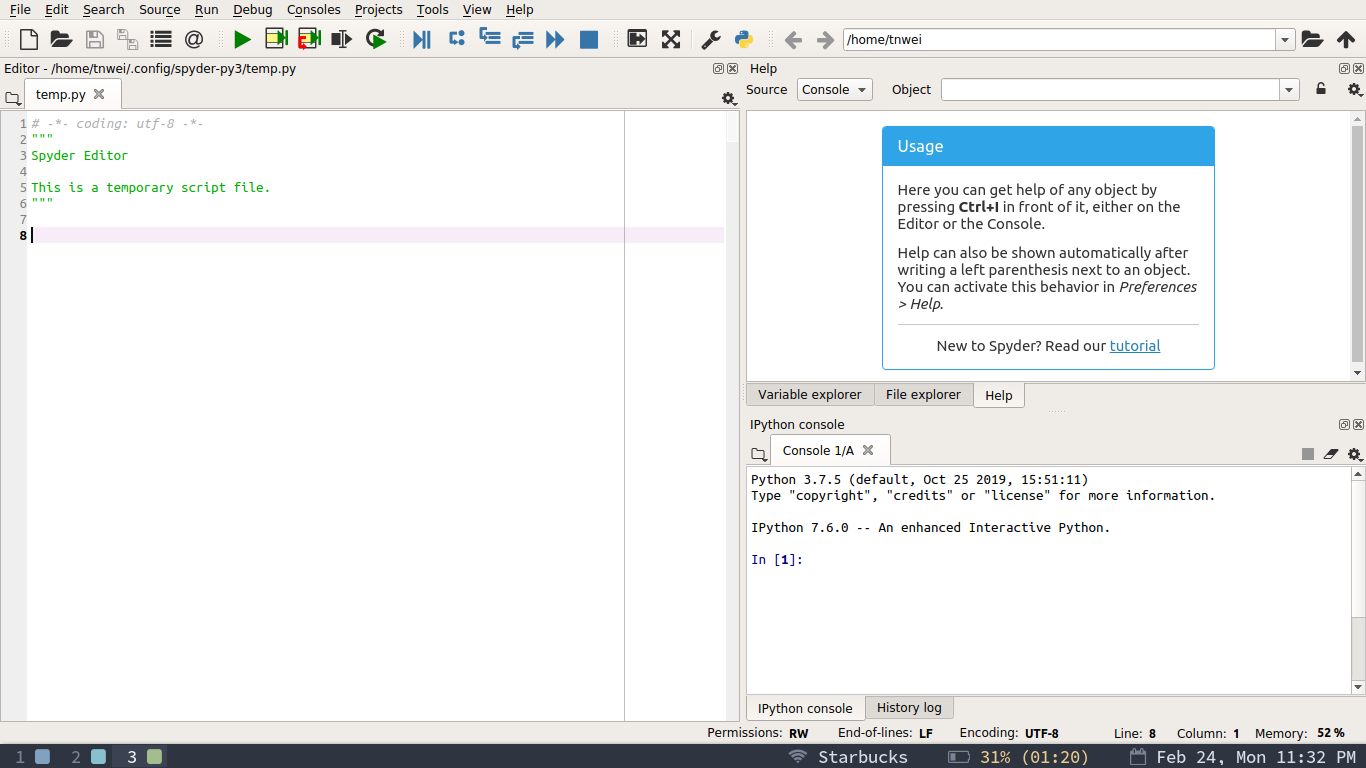Viewport: 1366px width, 768px height.
Task: Go forward to next cursor position
Action: coord(825,40)
